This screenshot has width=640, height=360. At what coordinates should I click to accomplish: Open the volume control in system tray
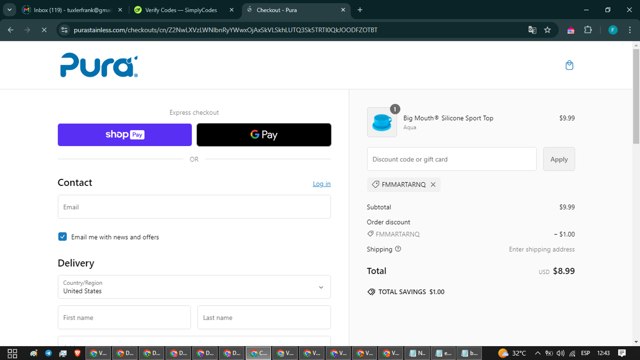pos(560,353)
